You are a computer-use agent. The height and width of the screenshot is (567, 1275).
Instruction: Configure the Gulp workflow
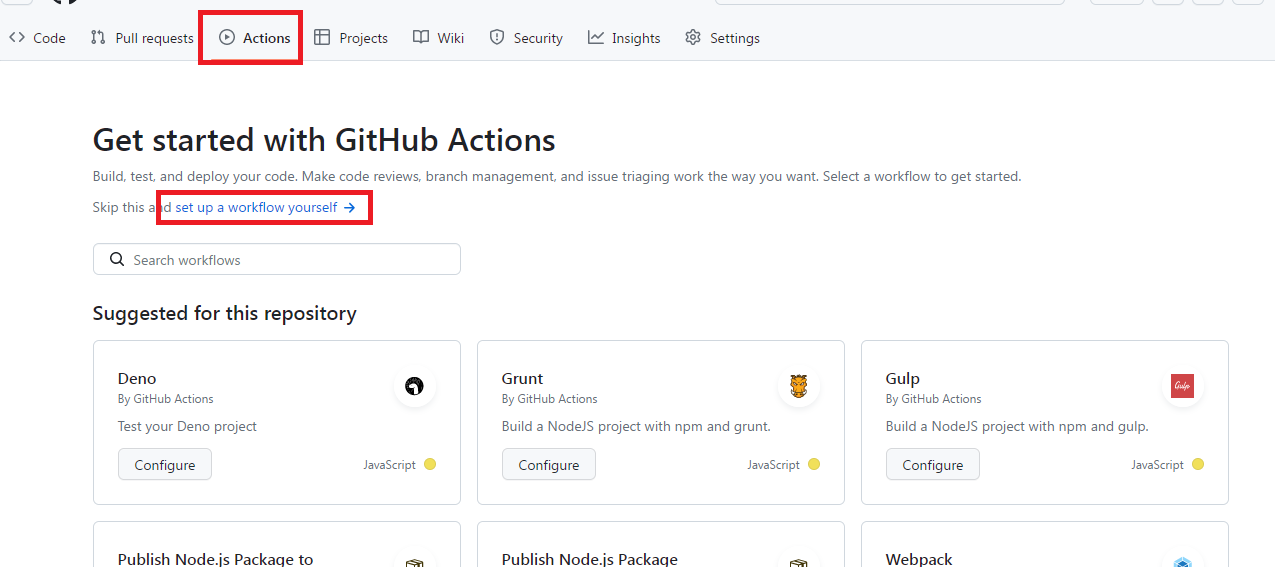pos(933,465)
